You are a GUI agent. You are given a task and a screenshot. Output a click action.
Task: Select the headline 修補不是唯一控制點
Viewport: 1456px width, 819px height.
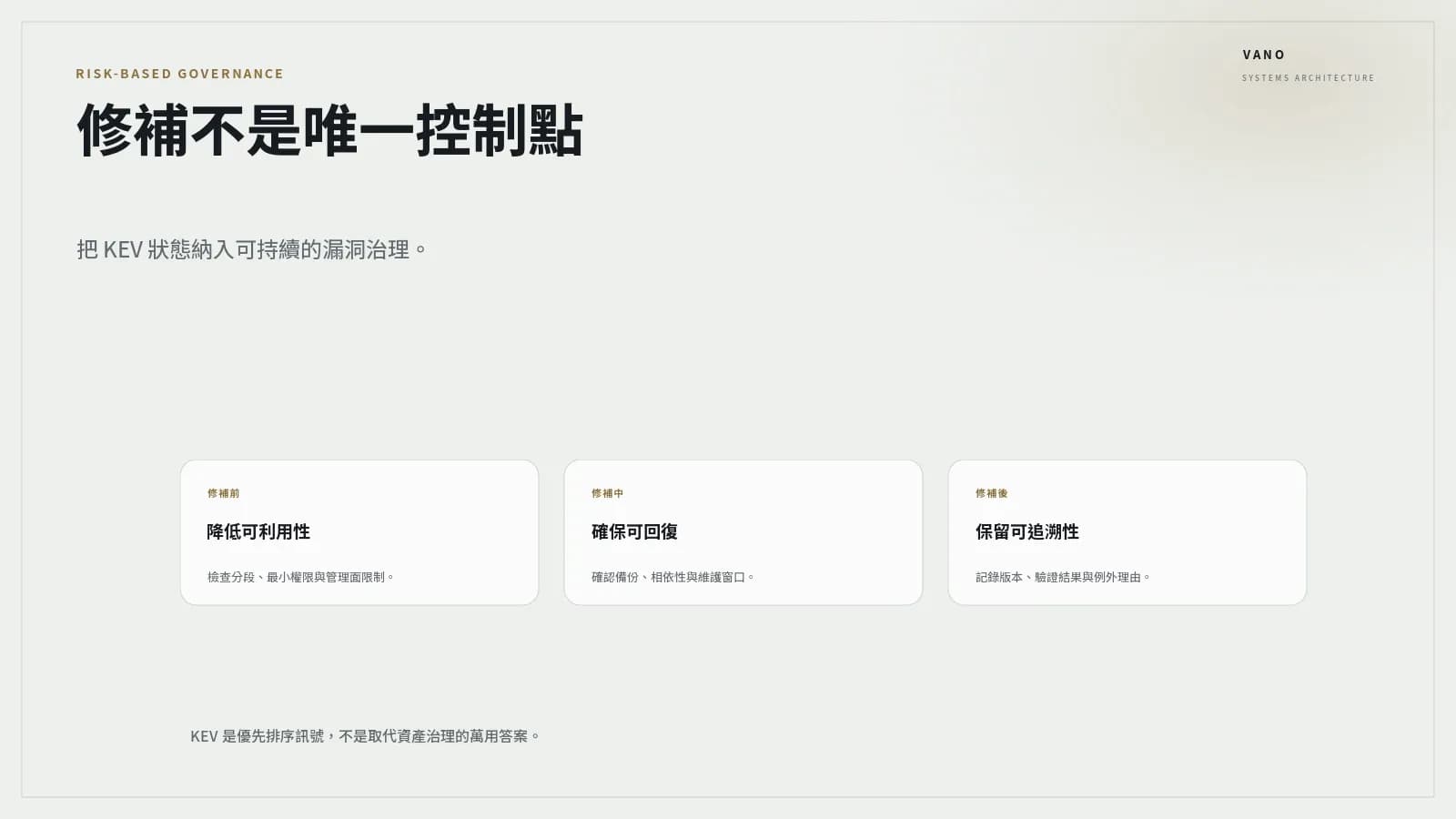[x=329, y=130]
